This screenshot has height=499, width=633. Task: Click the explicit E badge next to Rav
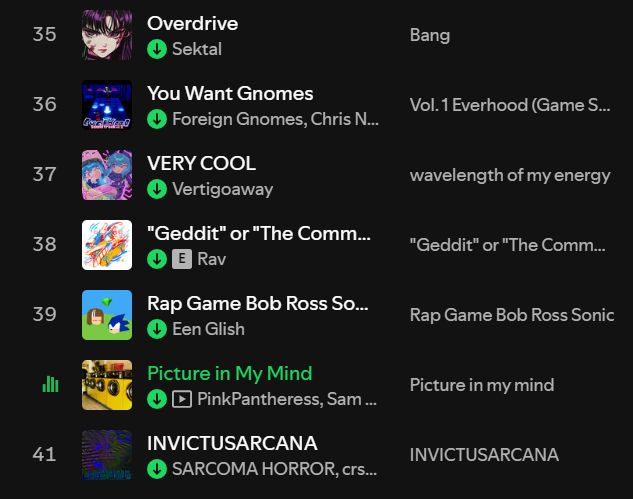pyautogui.click(x=182, y=259)
